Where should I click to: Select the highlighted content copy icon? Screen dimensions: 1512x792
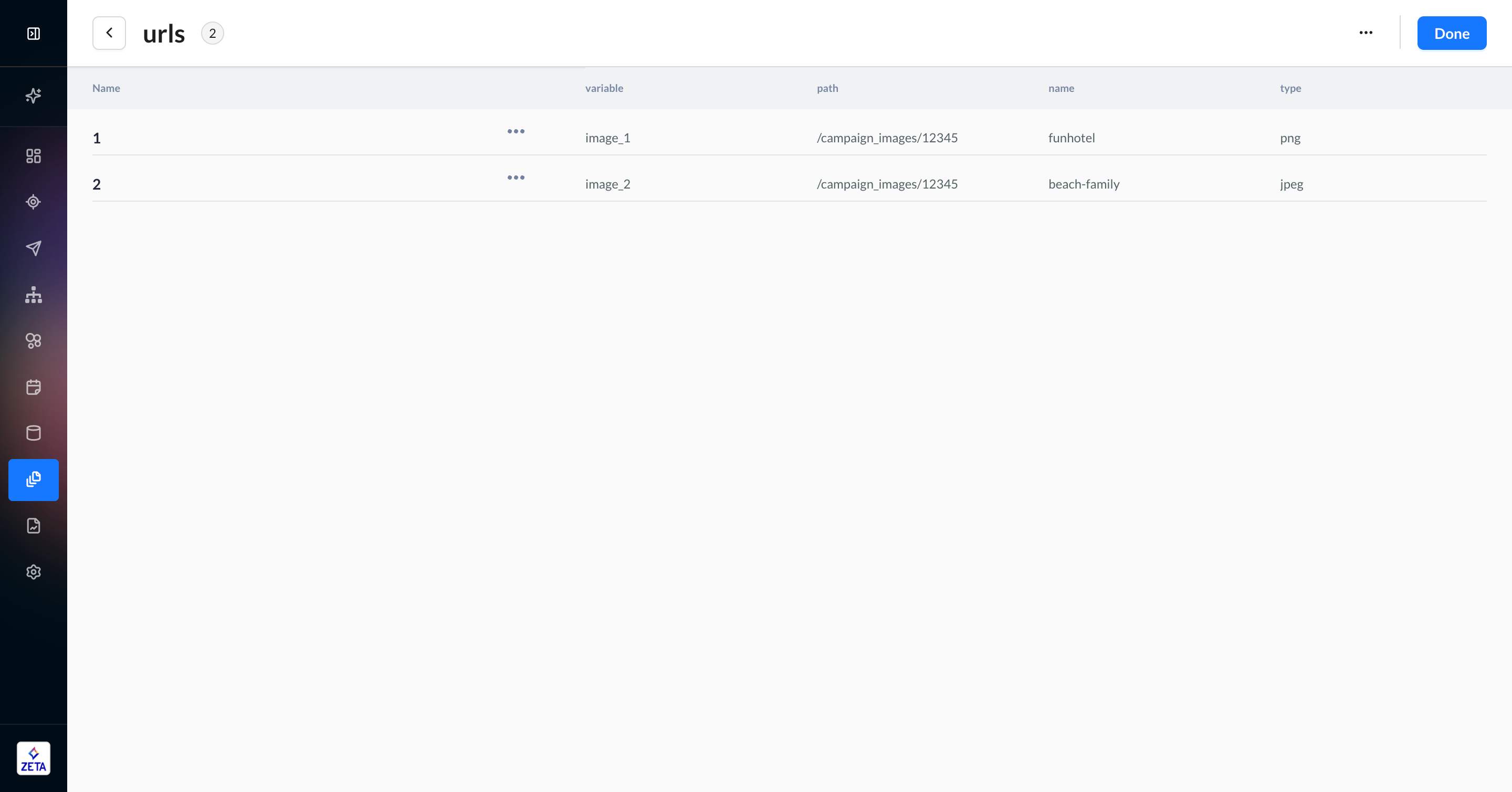point(34,480)
